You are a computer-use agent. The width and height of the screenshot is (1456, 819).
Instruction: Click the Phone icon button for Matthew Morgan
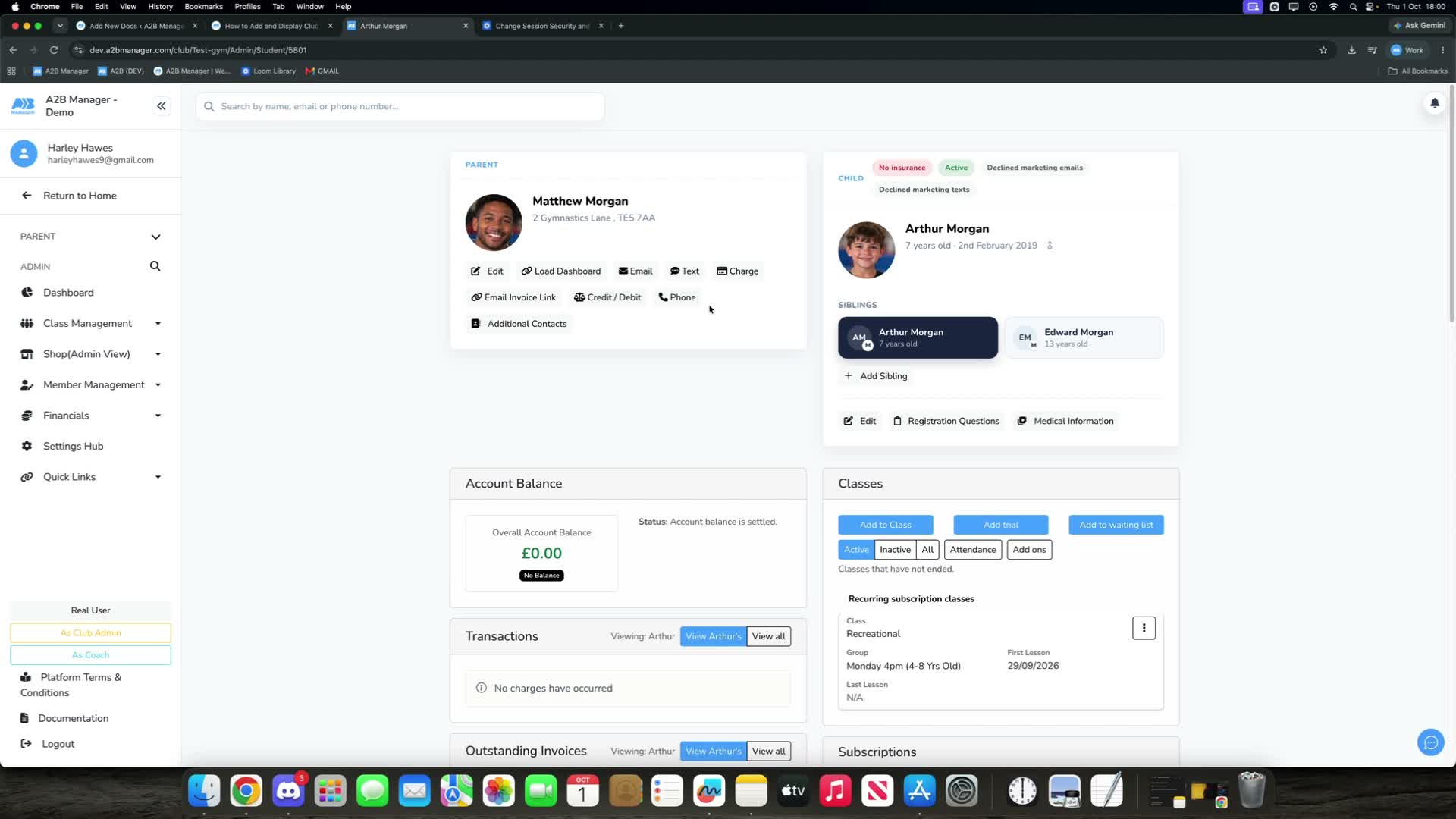point(676,297)
